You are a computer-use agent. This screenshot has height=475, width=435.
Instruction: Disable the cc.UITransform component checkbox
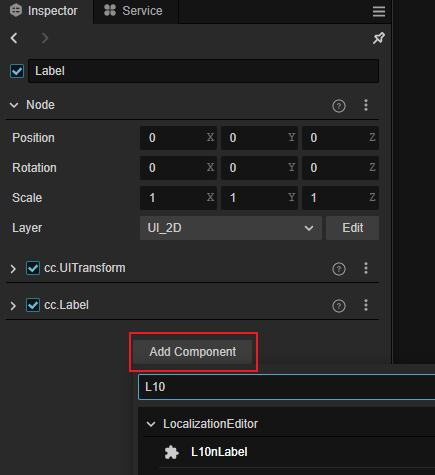[33, 268]
